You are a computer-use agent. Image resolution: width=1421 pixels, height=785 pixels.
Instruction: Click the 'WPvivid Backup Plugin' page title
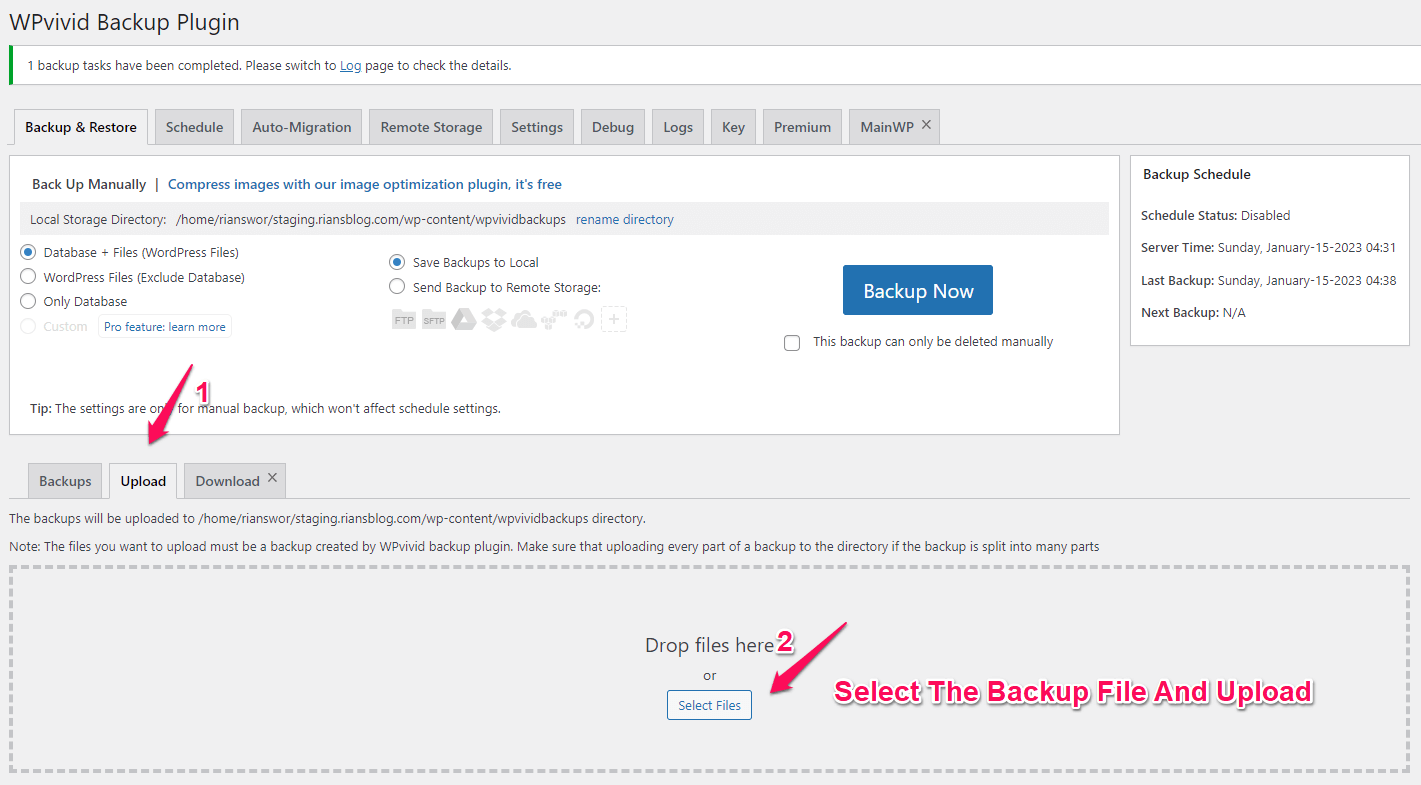click(124, 21)
